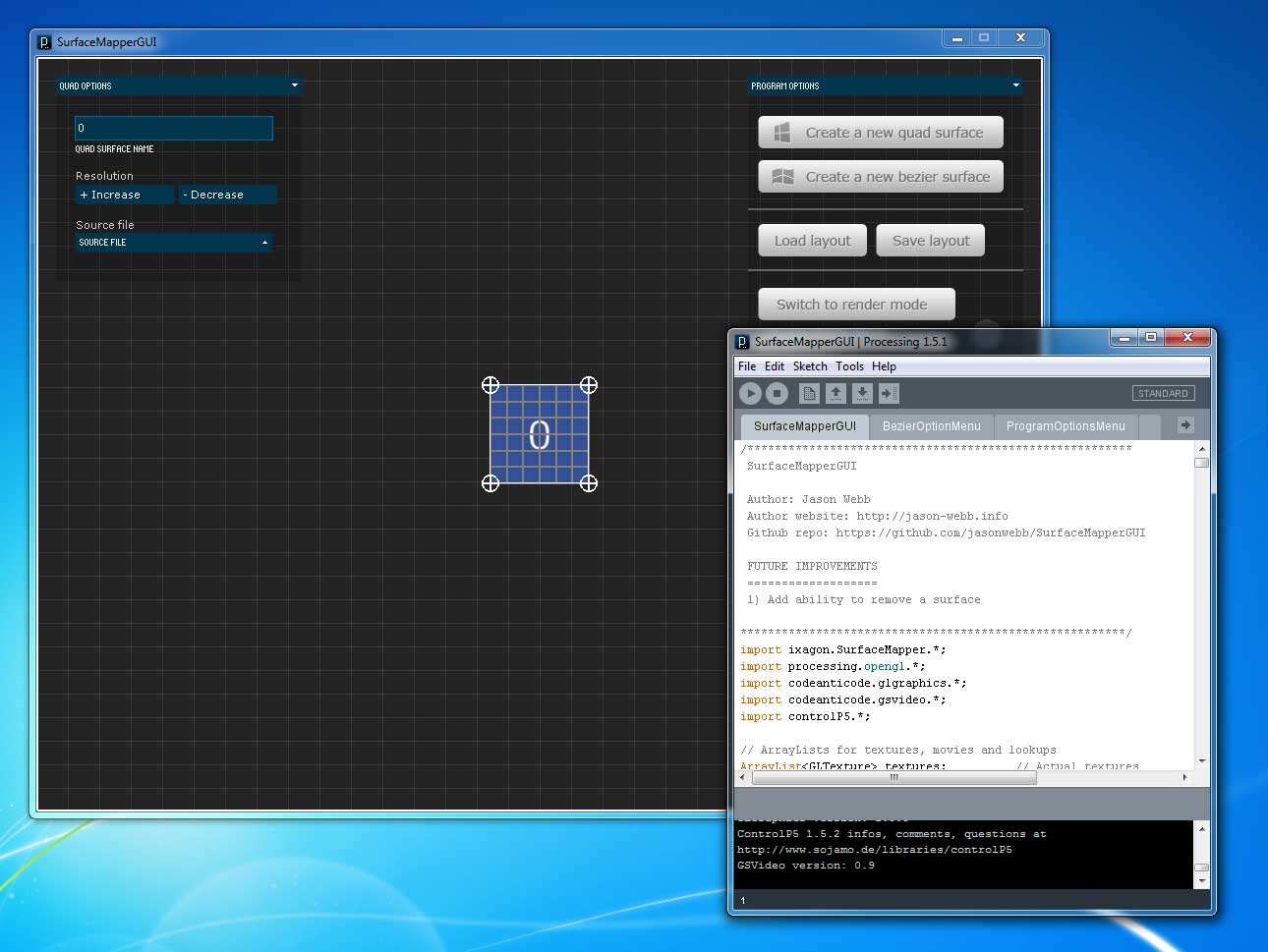Switch to render mode
Image resolution: width=1268 pixels, height=952 pixels.
pos(856,305)
